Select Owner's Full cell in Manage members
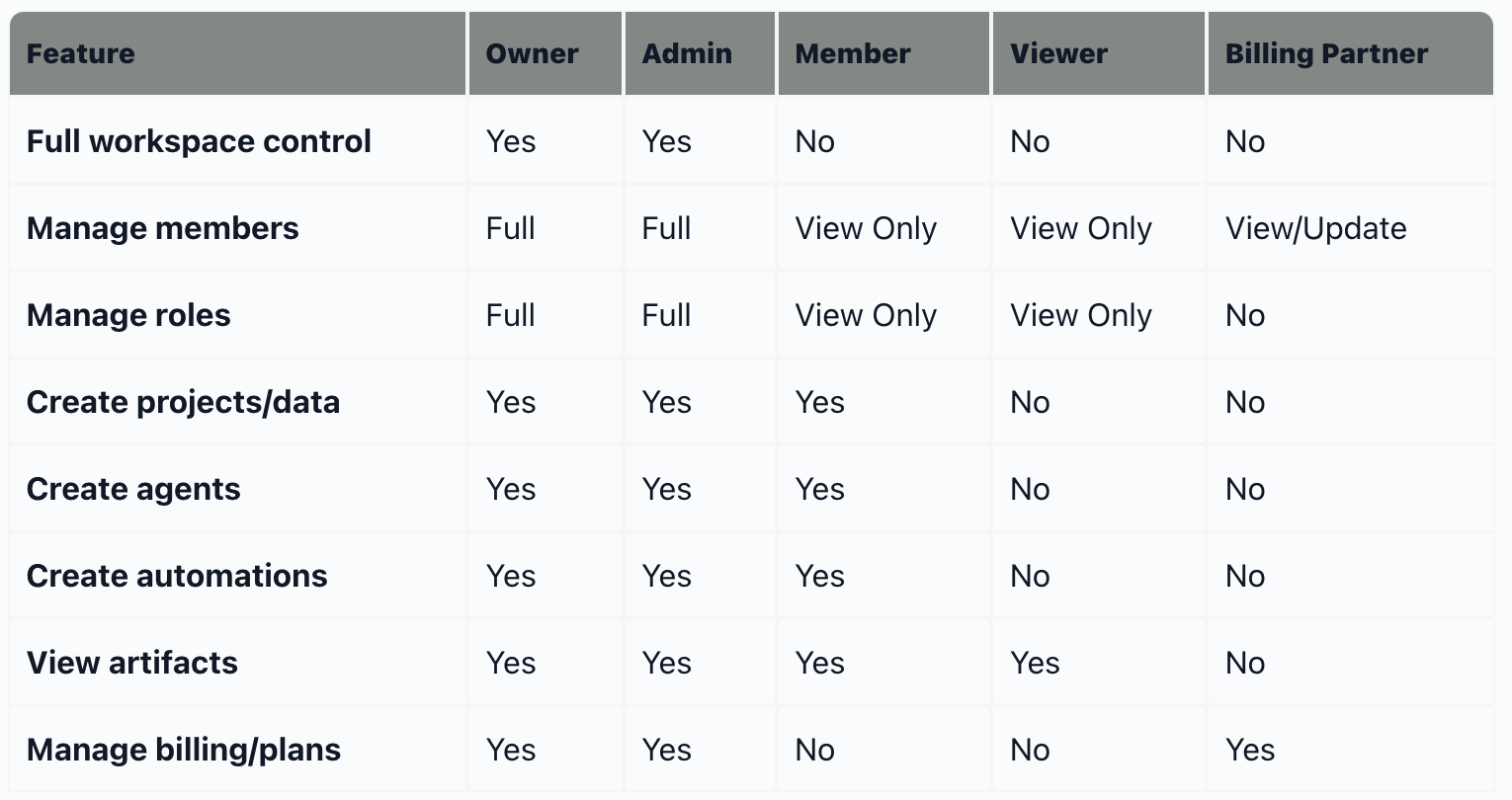 [x=510, y=228]
